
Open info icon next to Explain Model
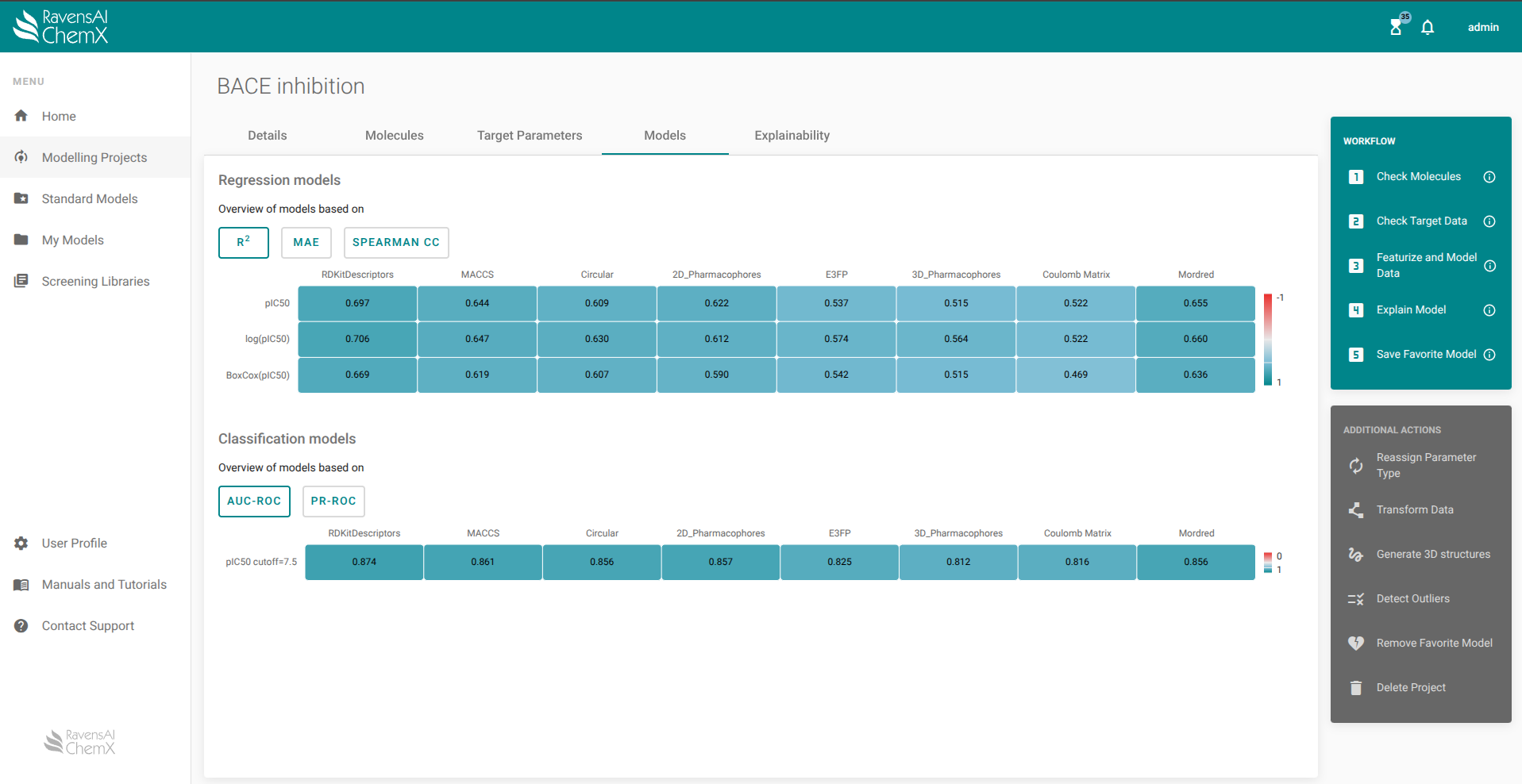coord(1489,310)
